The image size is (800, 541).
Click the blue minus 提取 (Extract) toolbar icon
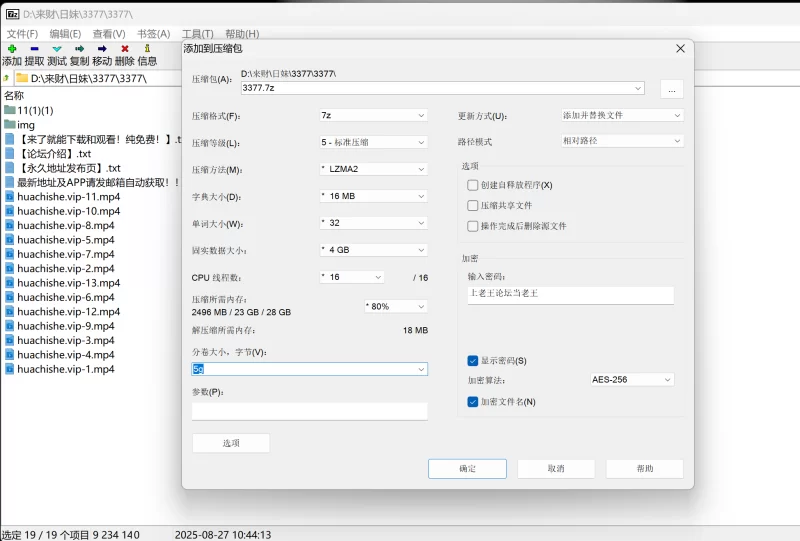34,48
